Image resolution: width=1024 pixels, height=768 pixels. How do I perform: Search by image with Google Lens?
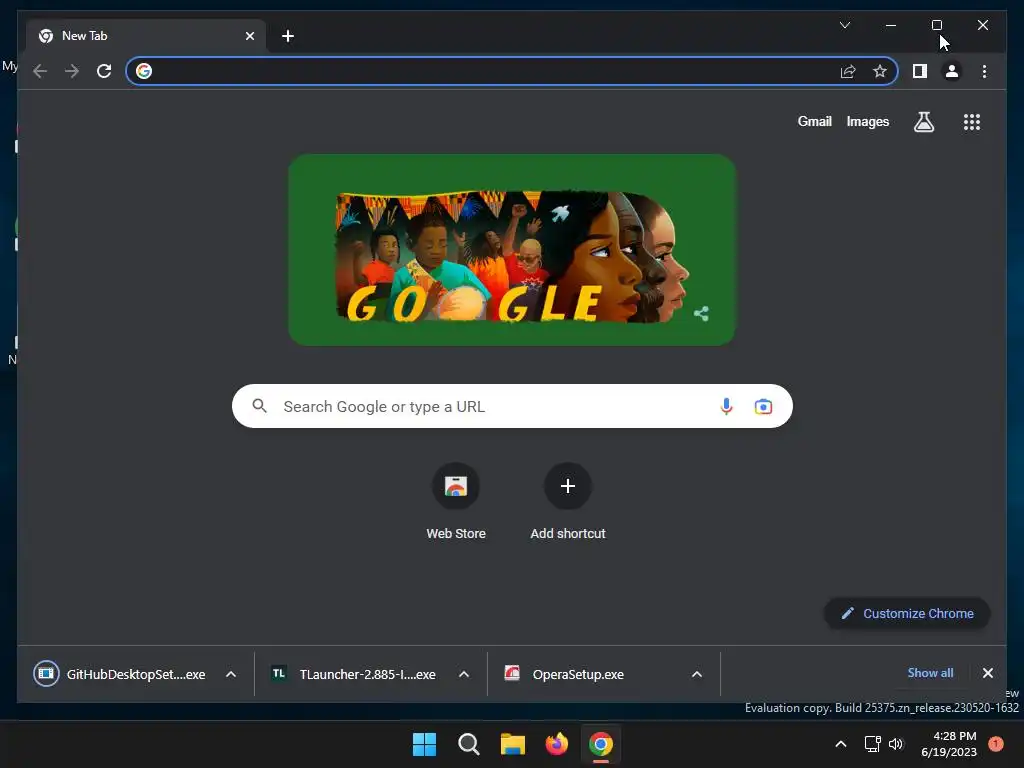point(763,406)
